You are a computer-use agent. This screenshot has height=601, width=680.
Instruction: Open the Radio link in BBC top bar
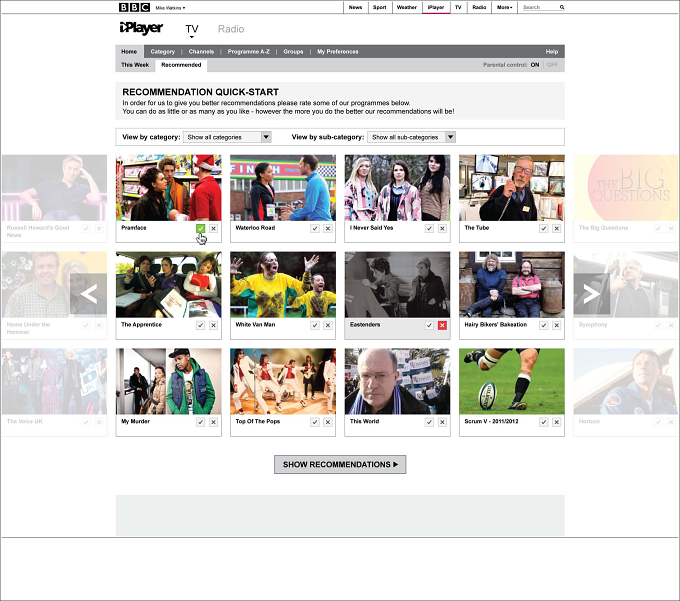[479, 7]
